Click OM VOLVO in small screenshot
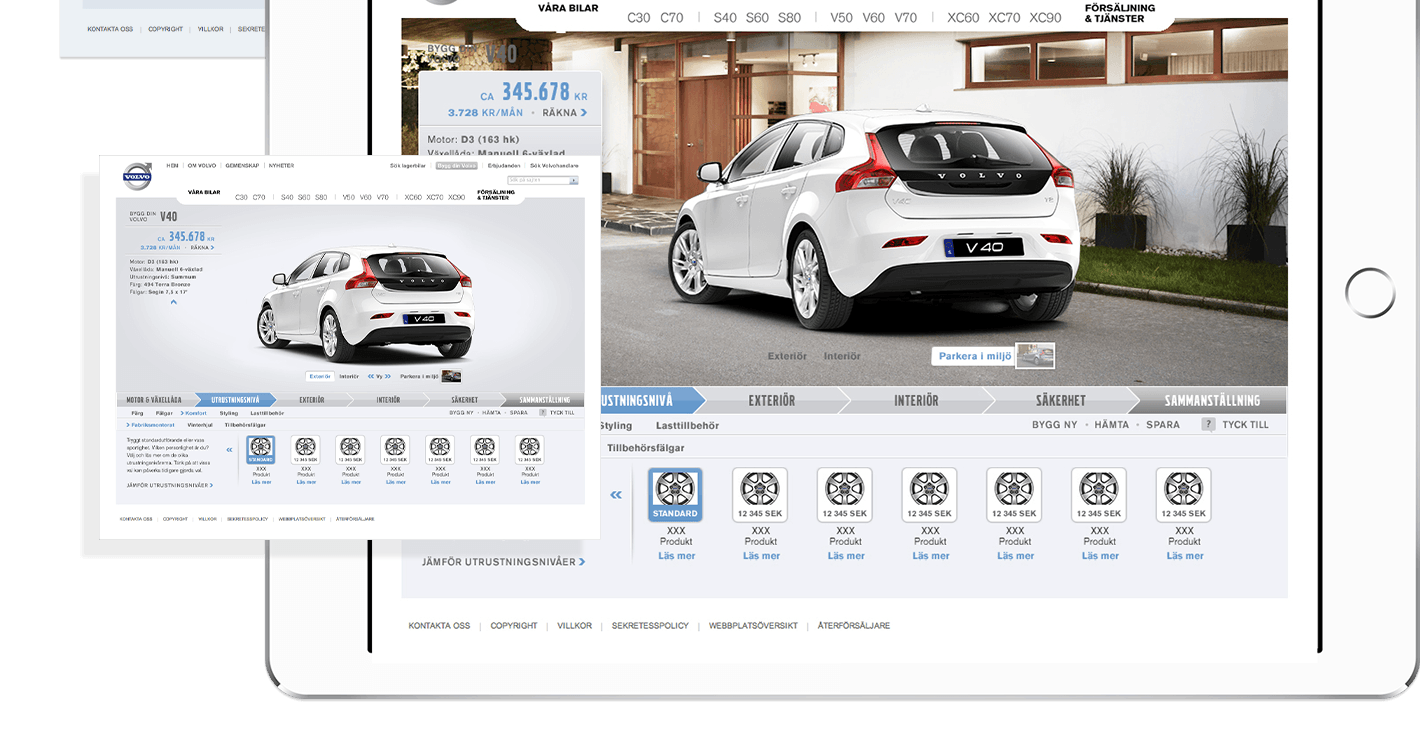 [202, 166]
